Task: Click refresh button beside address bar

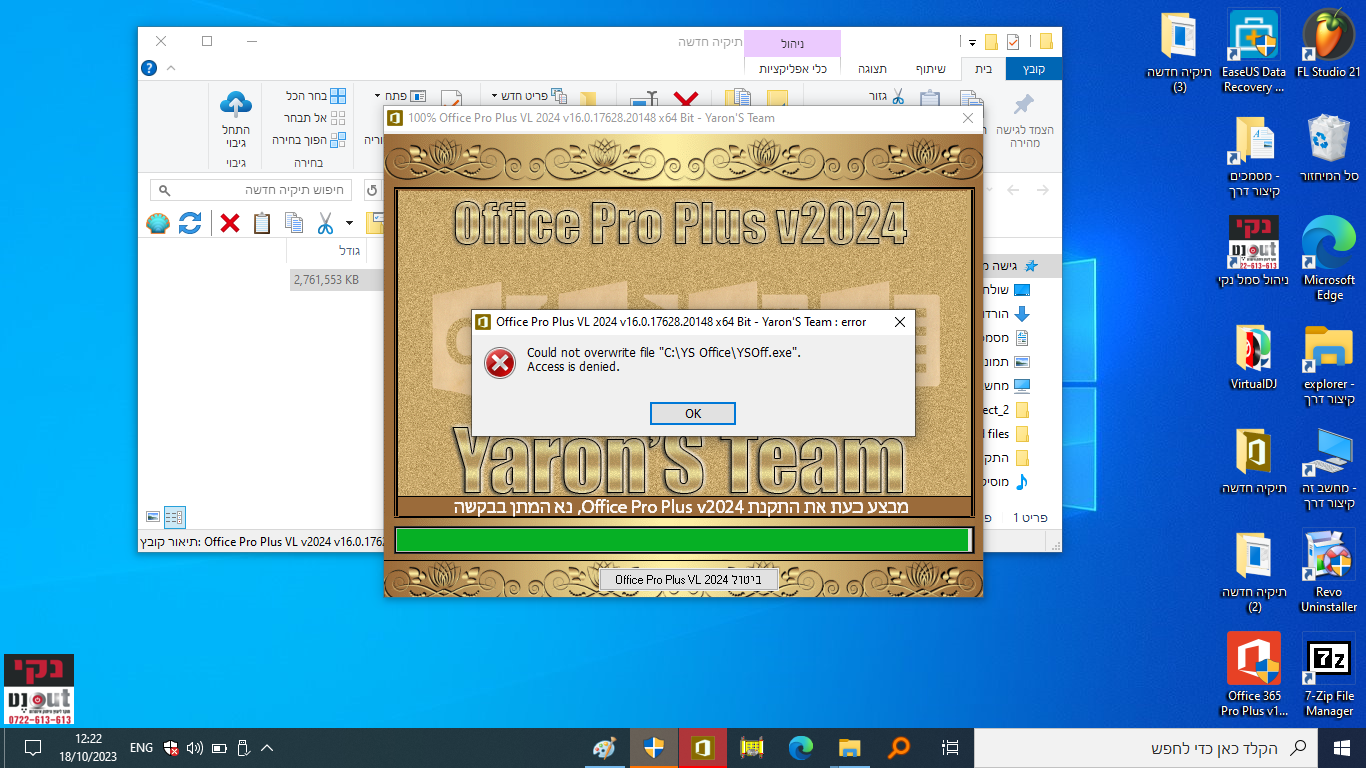Action: [372, 190]
